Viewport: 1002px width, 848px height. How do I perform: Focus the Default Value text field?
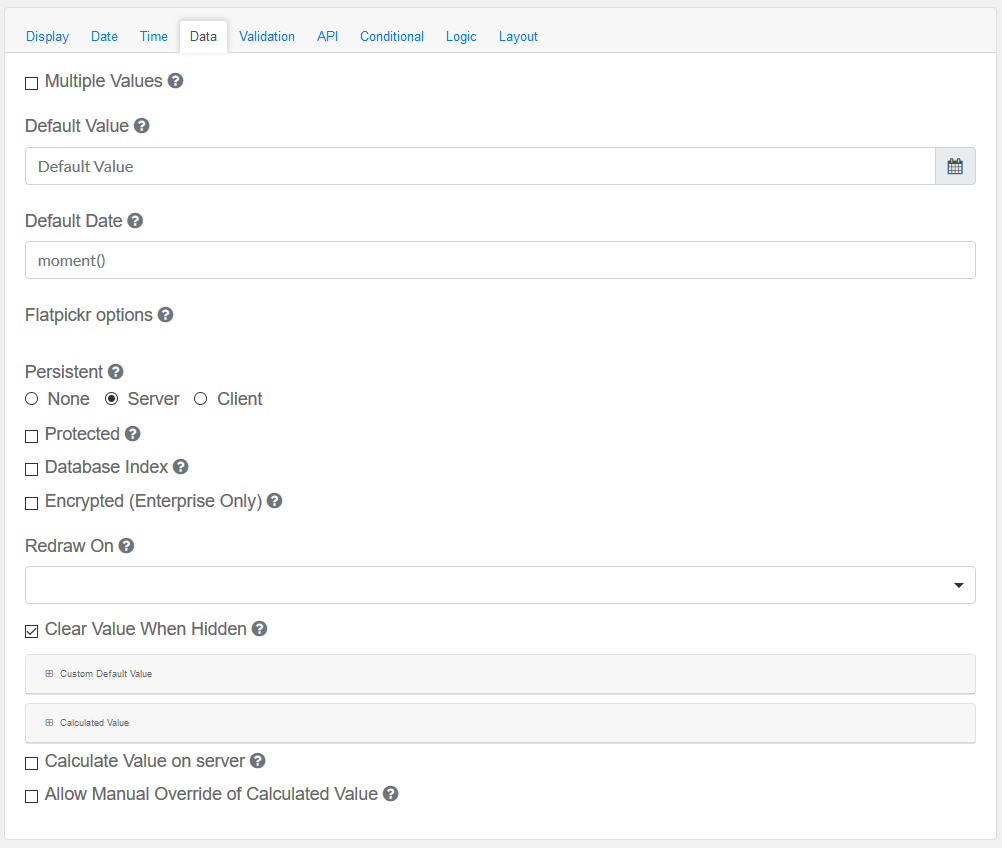click(x=480, y=167)
